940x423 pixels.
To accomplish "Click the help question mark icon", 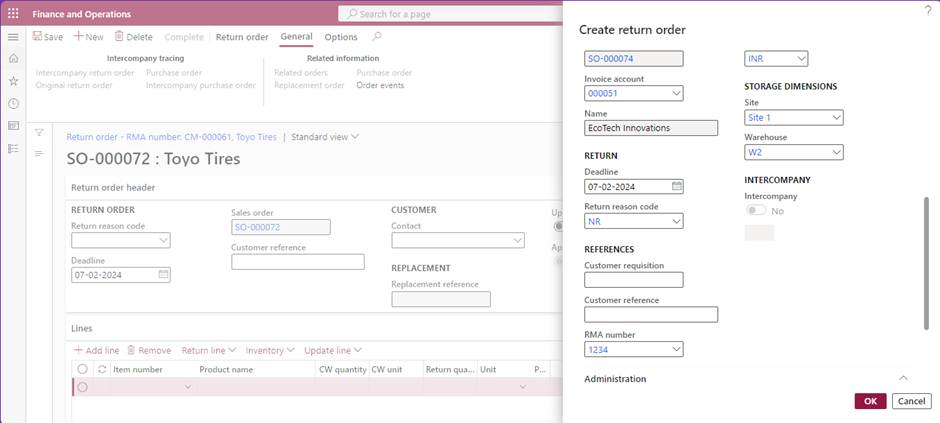I will click(x=929, y=10).
